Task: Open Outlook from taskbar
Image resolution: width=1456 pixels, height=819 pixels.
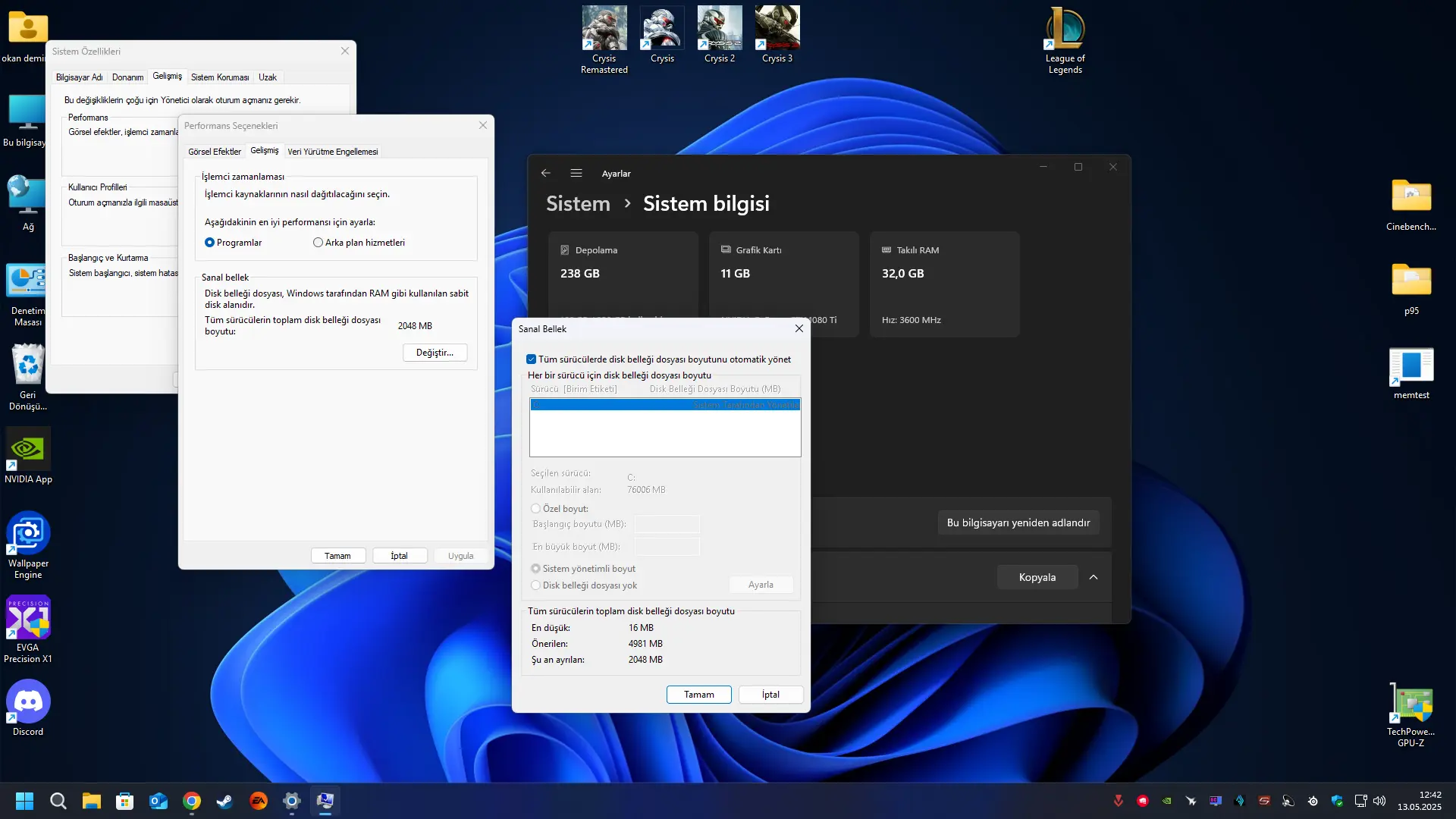Action: [x=158, y=801]
